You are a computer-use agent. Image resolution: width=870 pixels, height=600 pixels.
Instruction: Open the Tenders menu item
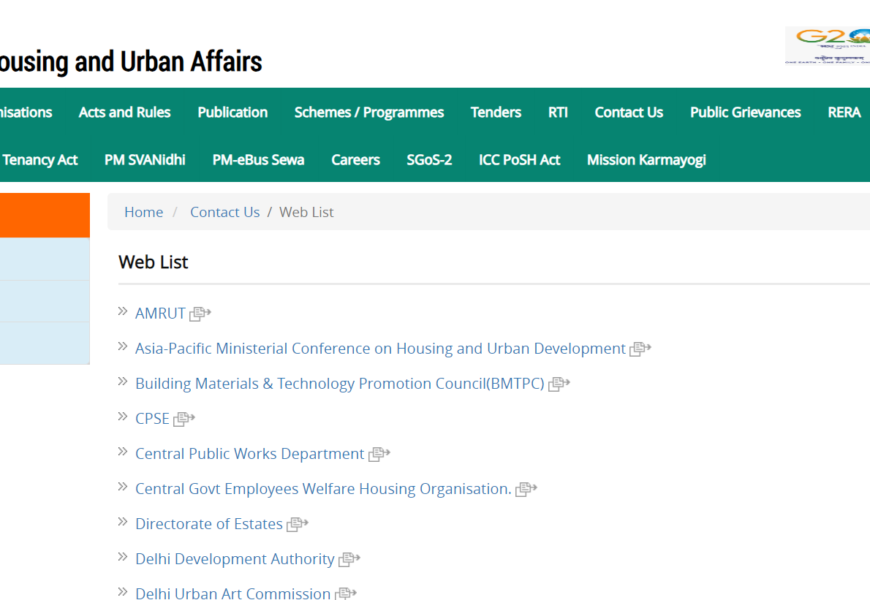496,112
